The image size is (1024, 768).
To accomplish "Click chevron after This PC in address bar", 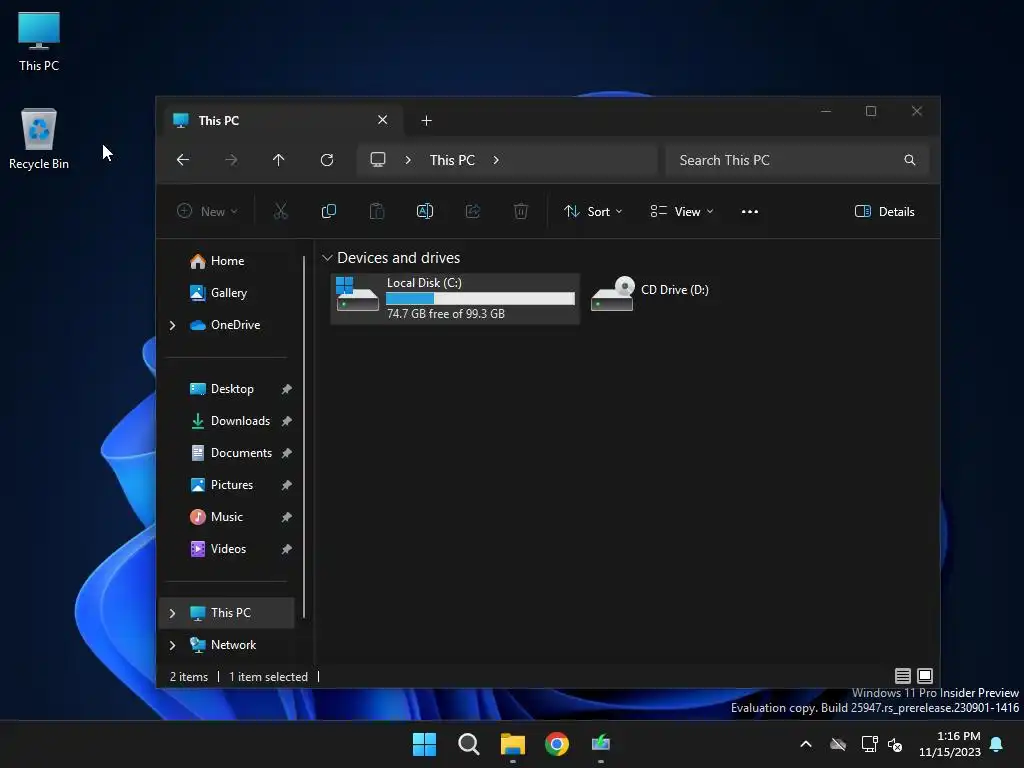I will point(496,160).
